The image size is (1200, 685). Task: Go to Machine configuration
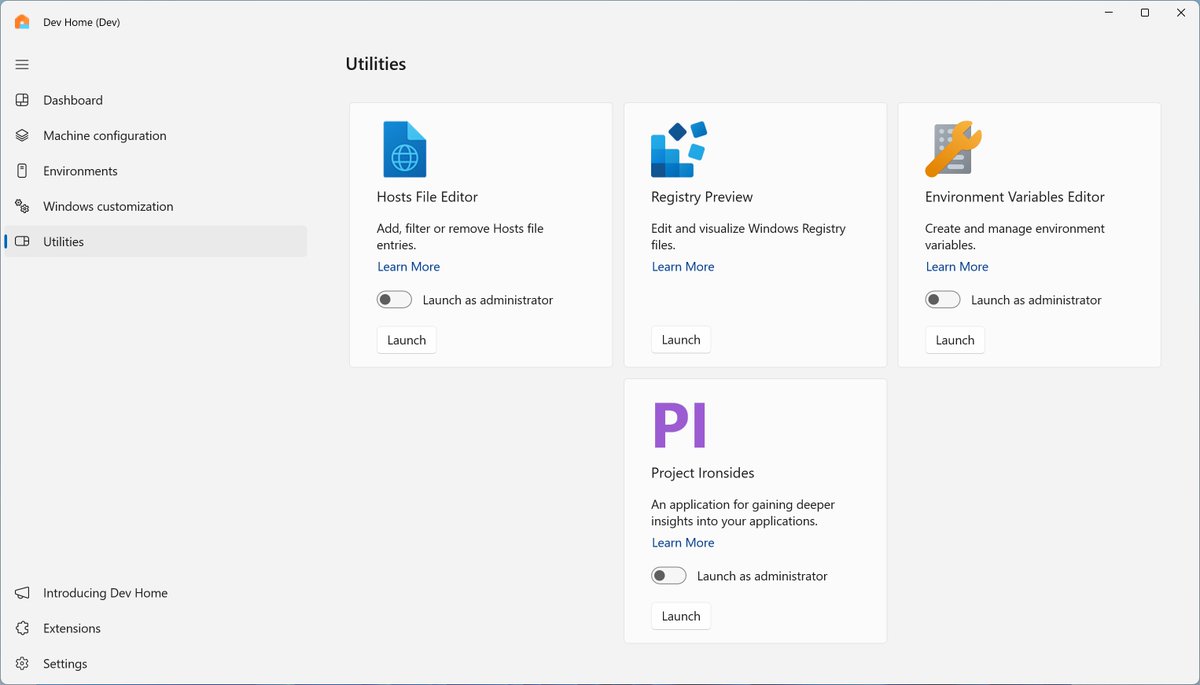point(156,136)
